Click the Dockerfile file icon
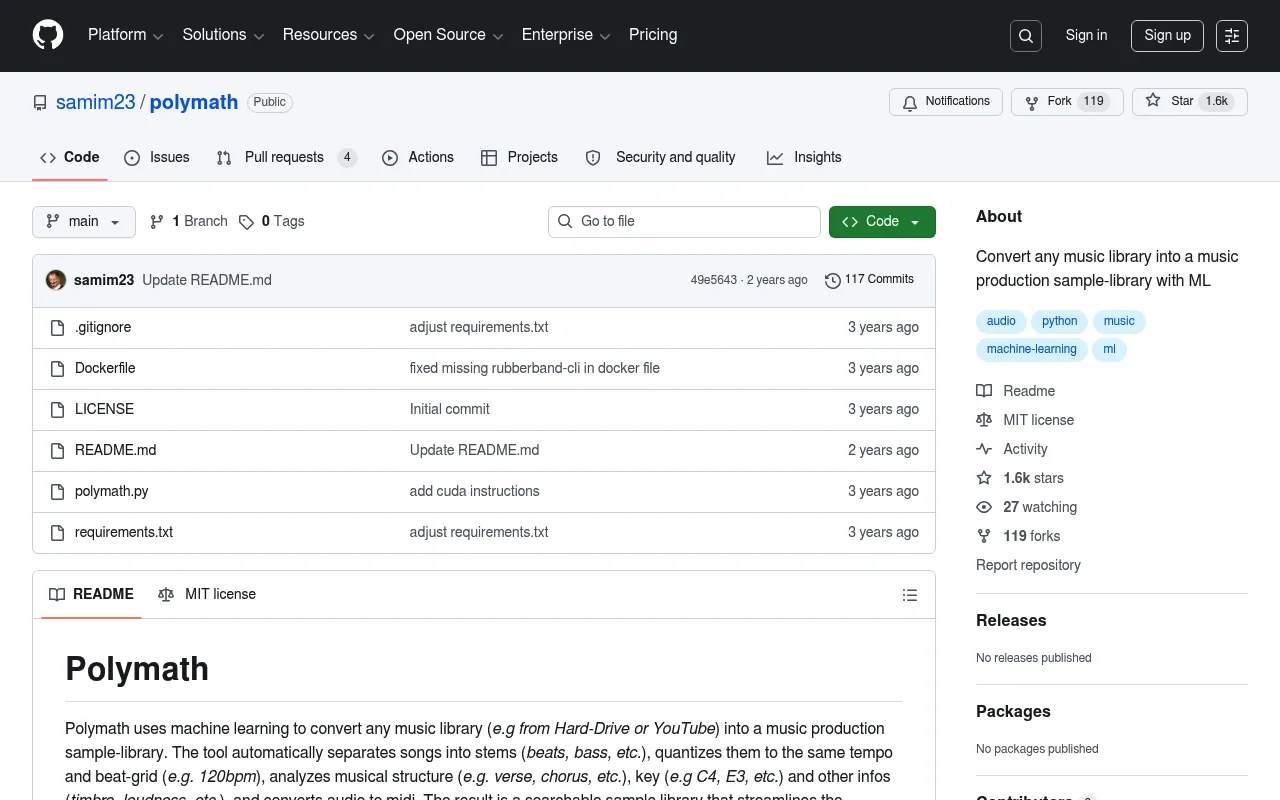The height and width of the screenshot is (800, 1280). click(x=57, y=369)
